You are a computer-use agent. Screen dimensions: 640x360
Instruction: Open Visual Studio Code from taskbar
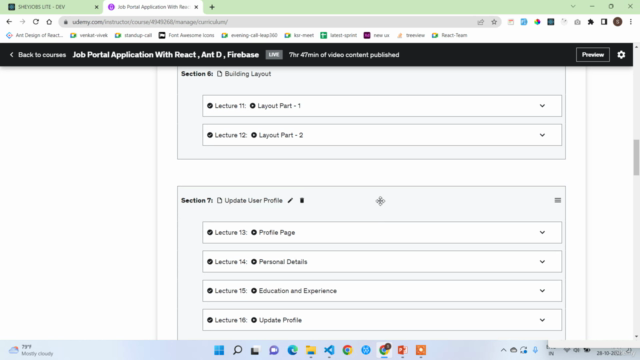pos(329,350)
